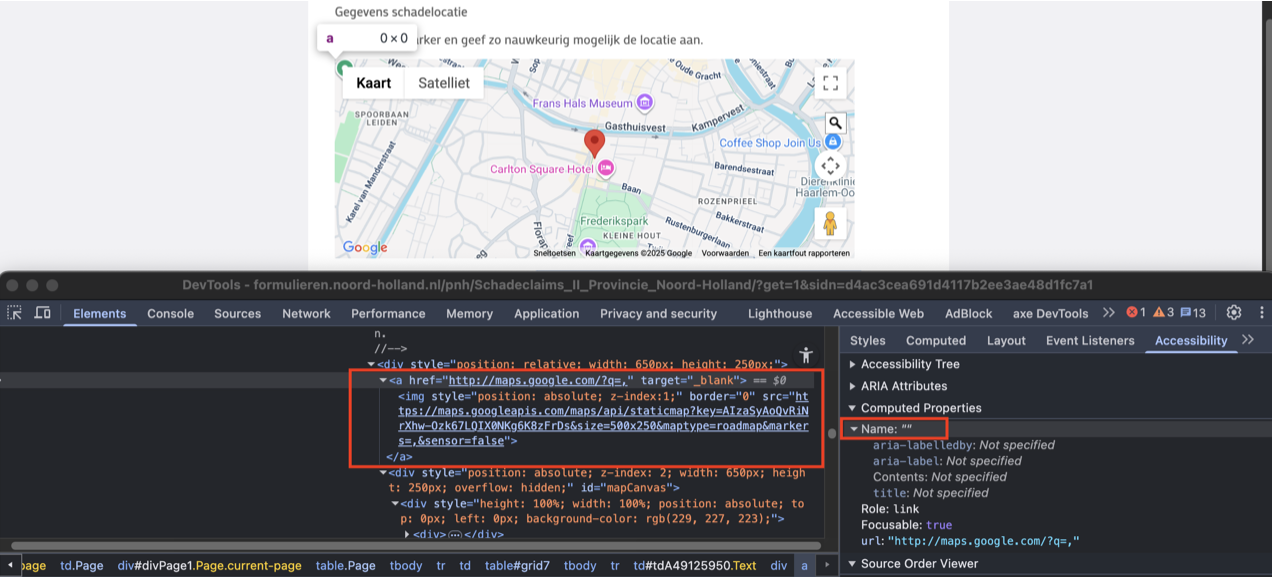Viewport: 1272px width, 577px height.
Task: Open DevTools settings gear
Action: (1233, 313)
